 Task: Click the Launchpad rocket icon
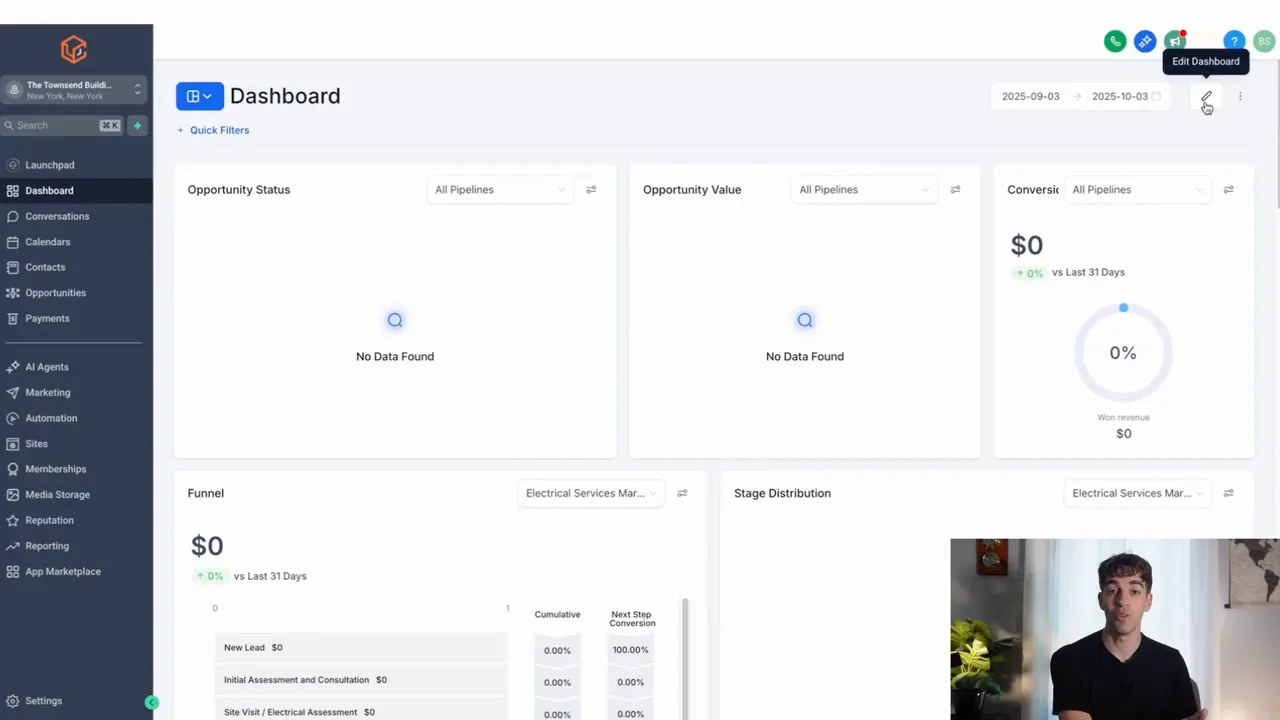click(x=12, y=165)
